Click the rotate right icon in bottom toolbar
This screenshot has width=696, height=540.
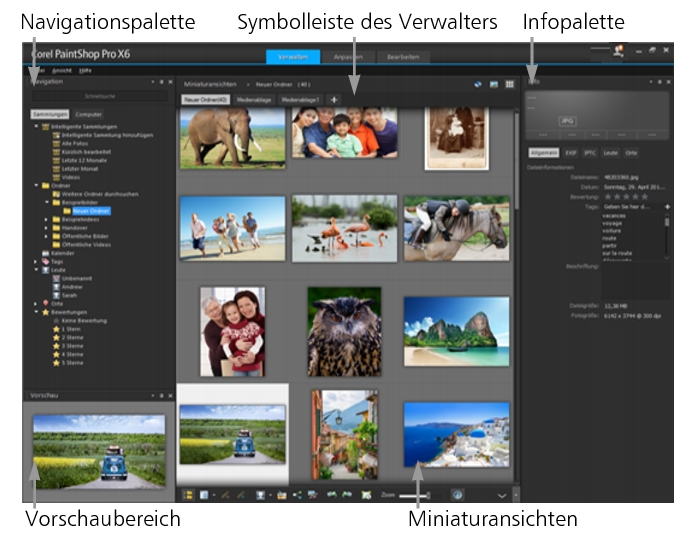point(351,494)
